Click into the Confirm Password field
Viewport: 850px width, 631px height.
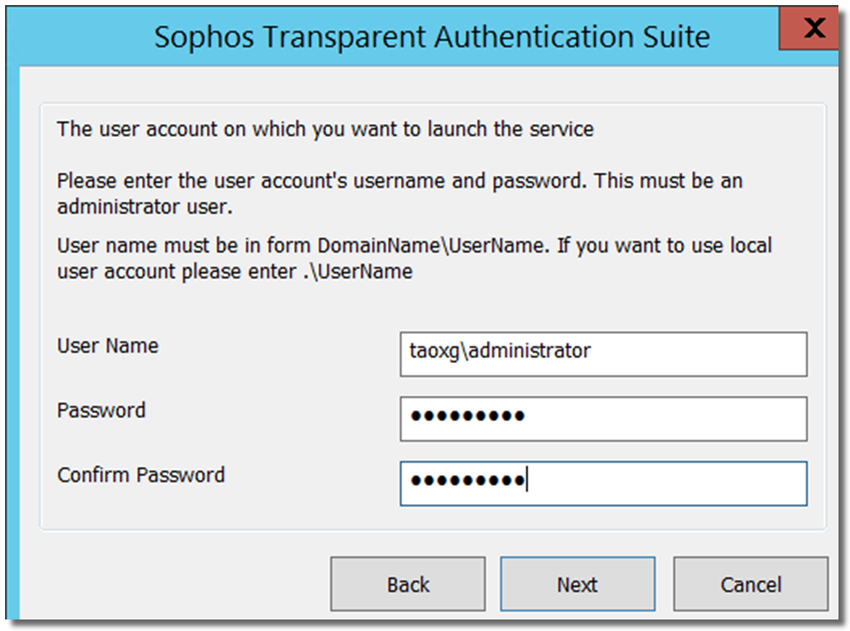[603, 484]
